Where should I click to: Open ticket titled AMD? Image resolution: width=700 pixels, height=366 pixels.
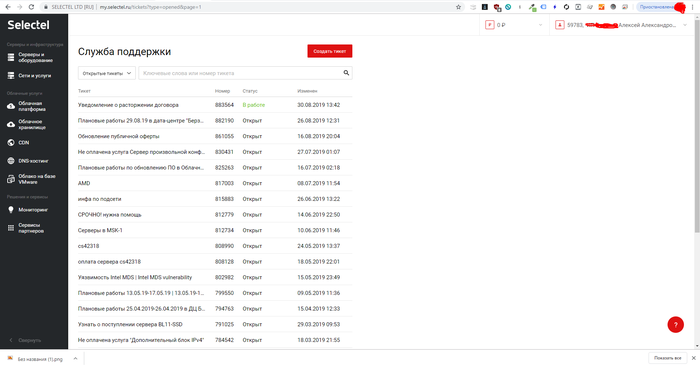[x=84, y=183]
